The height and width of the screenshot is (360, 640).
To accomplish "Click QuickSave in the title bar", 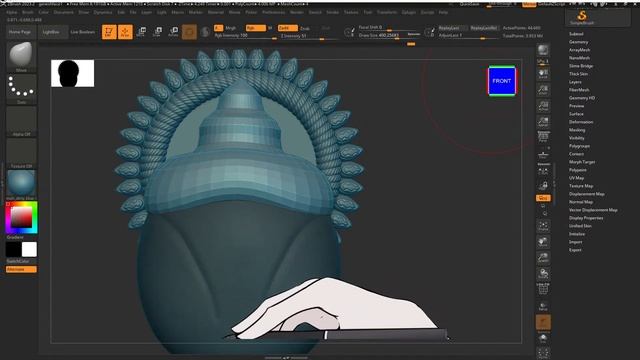I will click(x=469, y=4).
